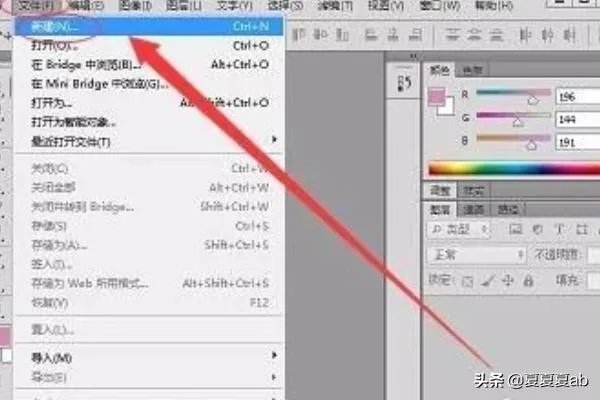Switch to the 路径 Paths tab
The height and width of the screenshot is (400, 600).
[508, 210]
